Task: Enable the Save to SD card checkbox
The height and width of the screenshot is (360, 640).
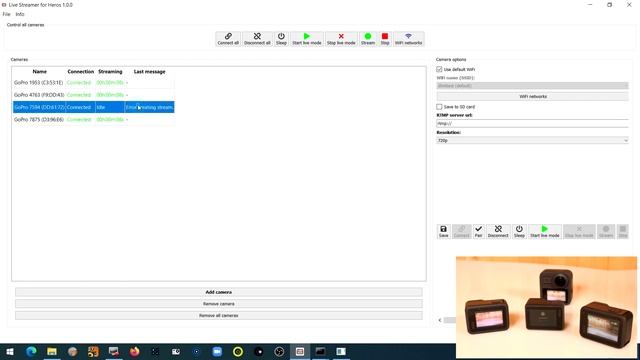Action: coord(439,107)
